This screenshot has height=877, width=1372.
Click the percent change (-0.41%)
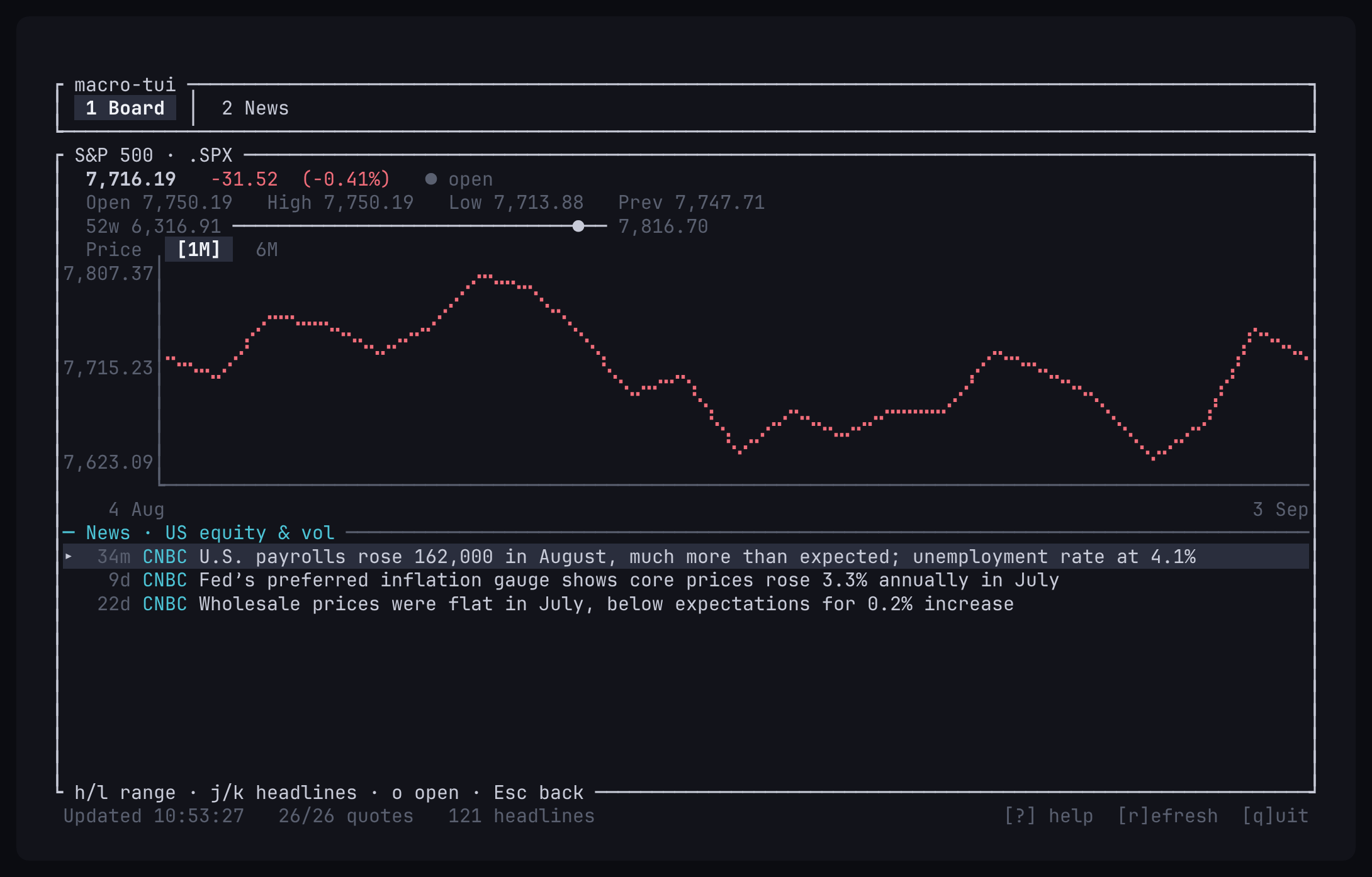tap(346, 179)
